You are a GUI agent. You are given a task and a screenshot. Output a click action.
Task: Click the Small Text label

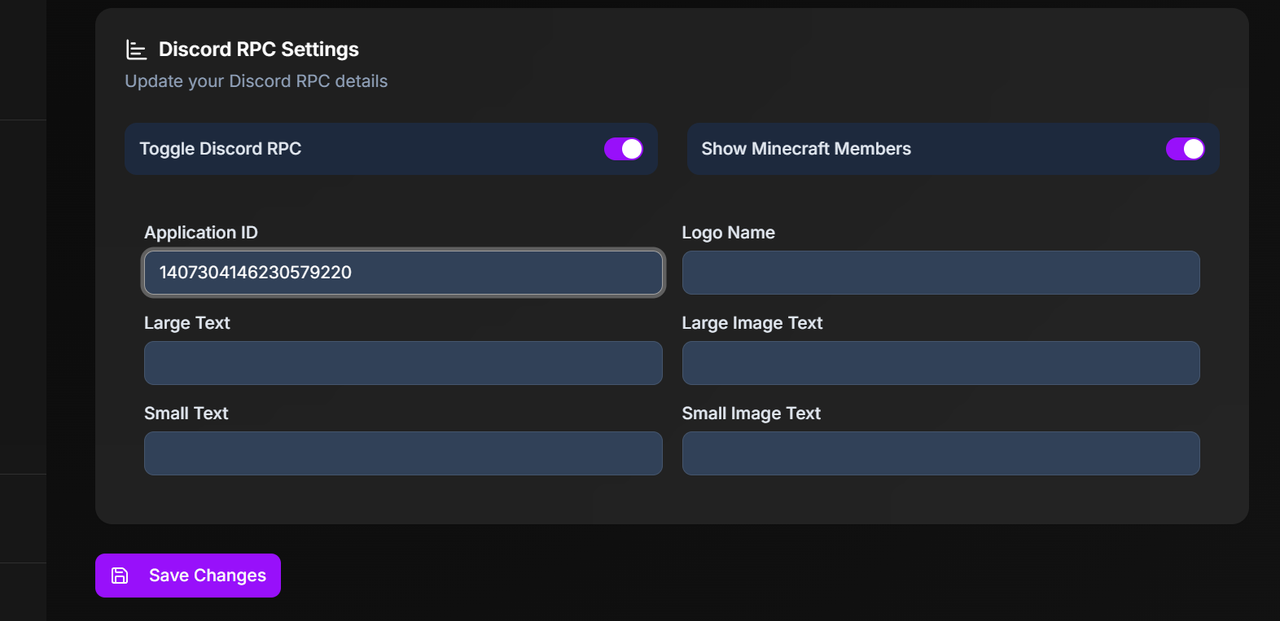click(x=186, y=413)
